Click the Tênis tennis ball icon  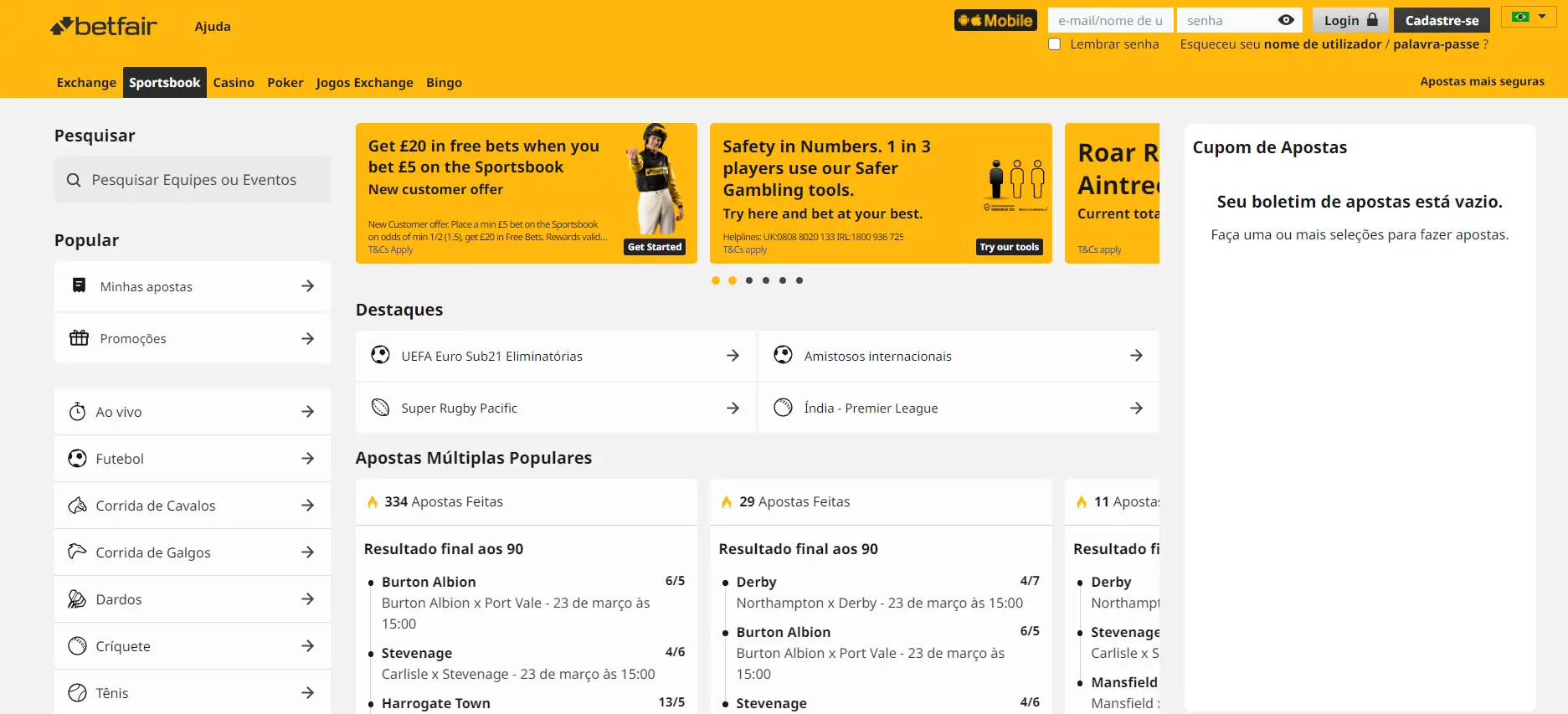tap(77, 692)
